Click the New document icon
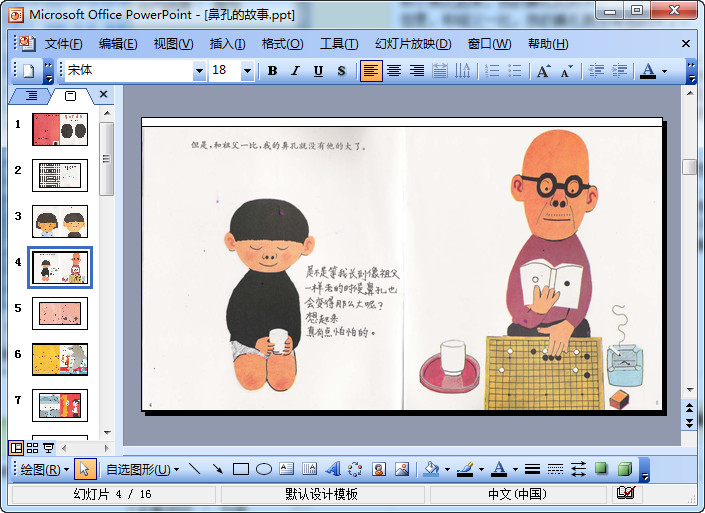Viewport: 705px width, 513px height. (x=29, y=71)
